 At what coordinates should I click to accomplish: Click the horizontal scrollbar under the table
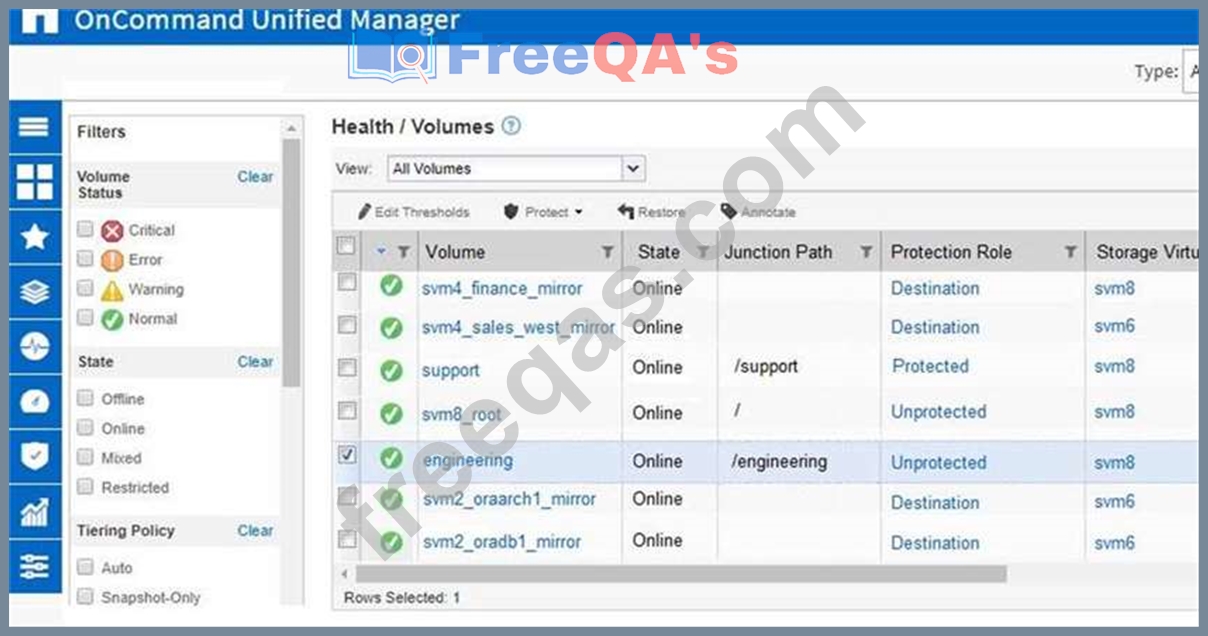[x=680, y=574]
